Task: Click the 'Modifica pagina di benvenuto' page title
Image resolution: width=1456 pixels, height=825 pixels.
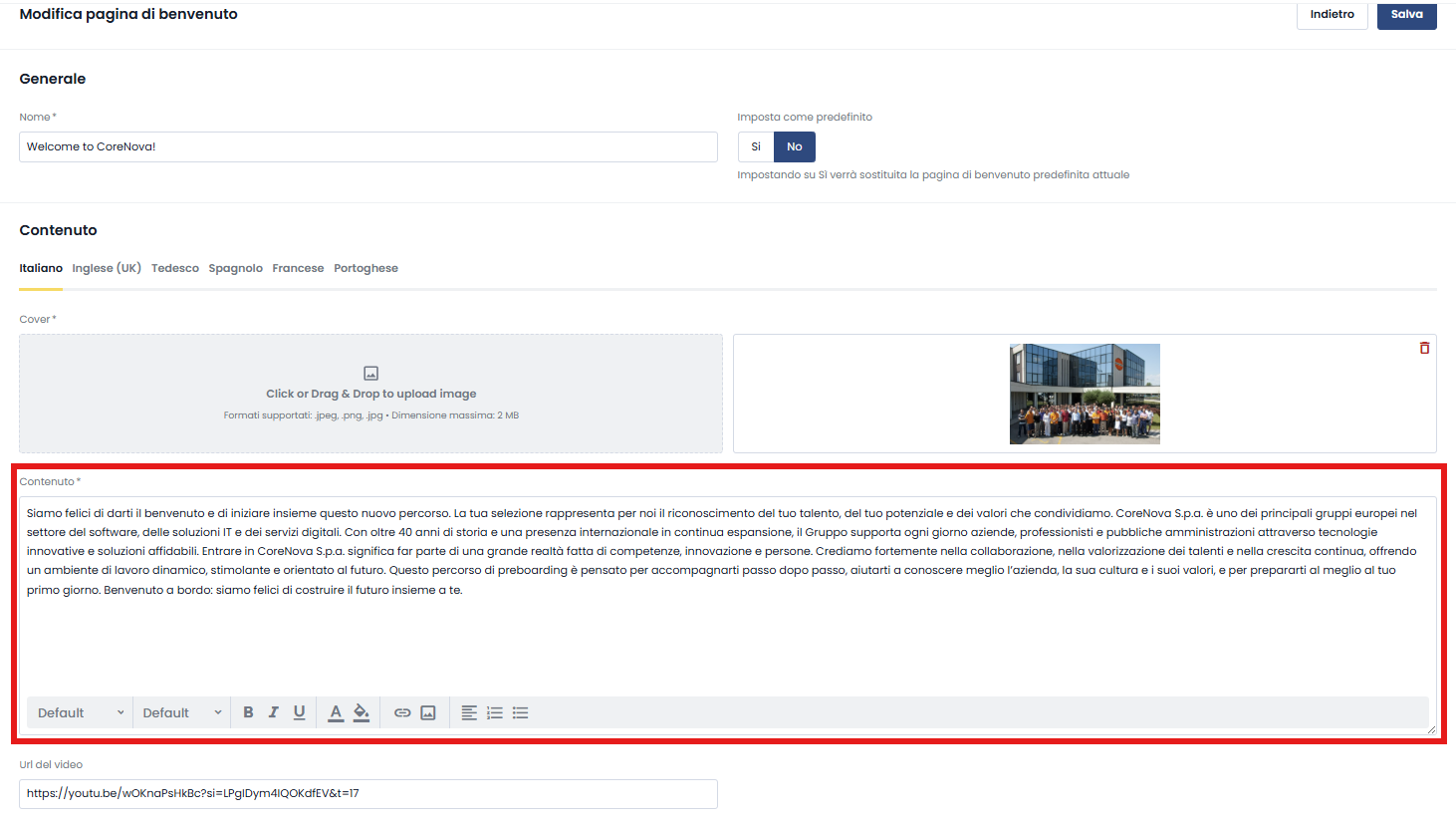Action: 128,14
